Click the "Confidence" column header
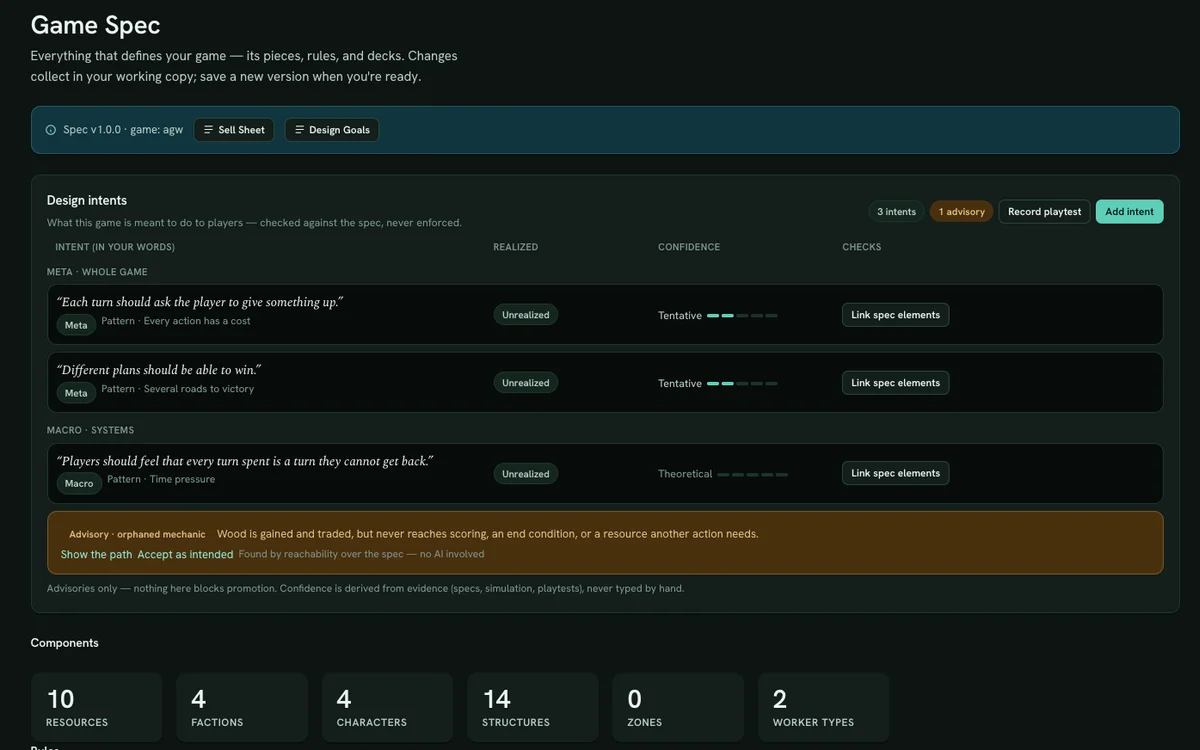The width and height of the screenshot is (1200, 750). click(x=689, y=247)
